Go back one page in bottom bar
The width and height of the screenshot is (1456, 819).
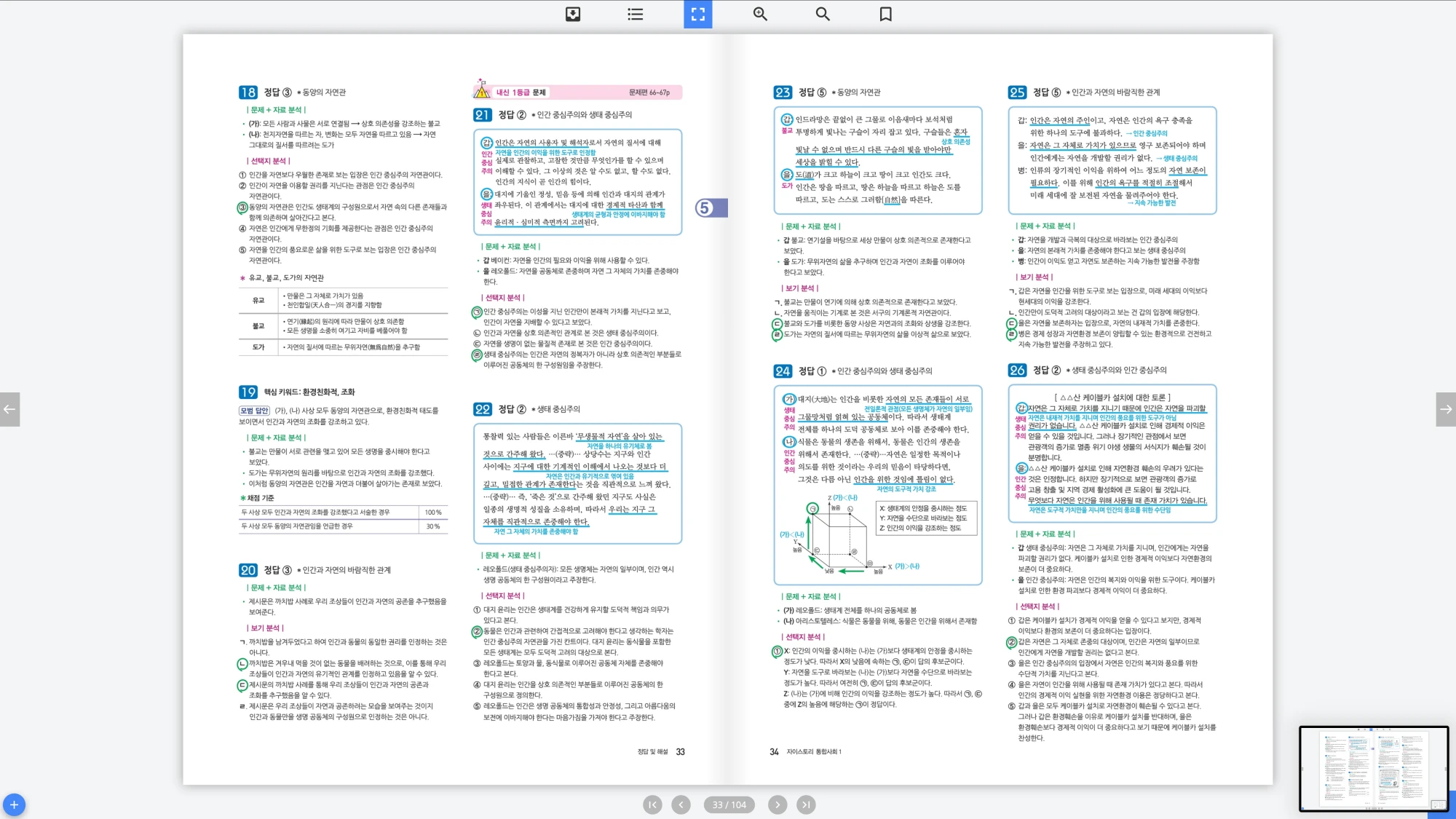681,804
